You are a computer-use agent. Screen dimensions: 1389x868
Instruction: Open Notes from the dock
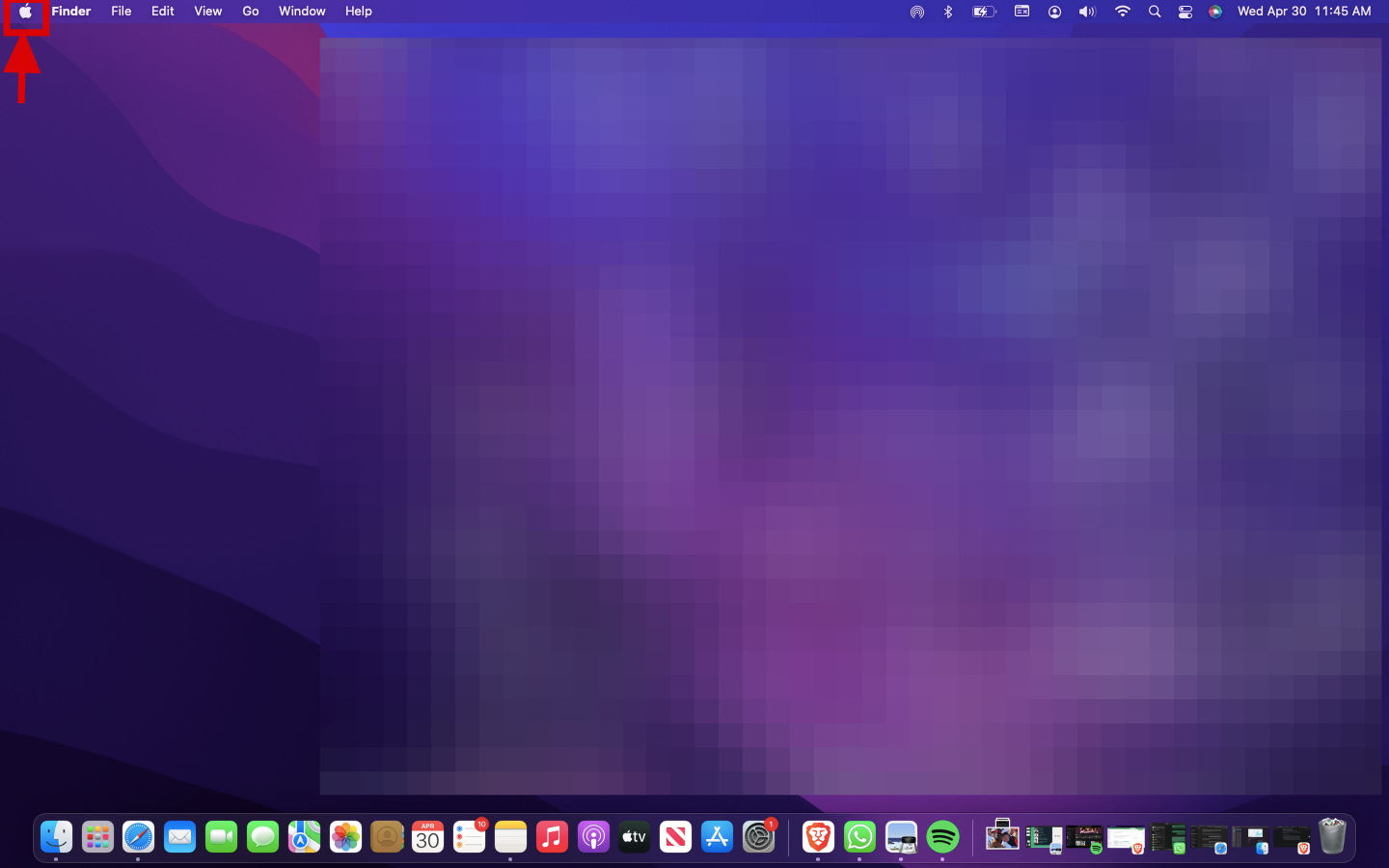click(x=510, y=836)
